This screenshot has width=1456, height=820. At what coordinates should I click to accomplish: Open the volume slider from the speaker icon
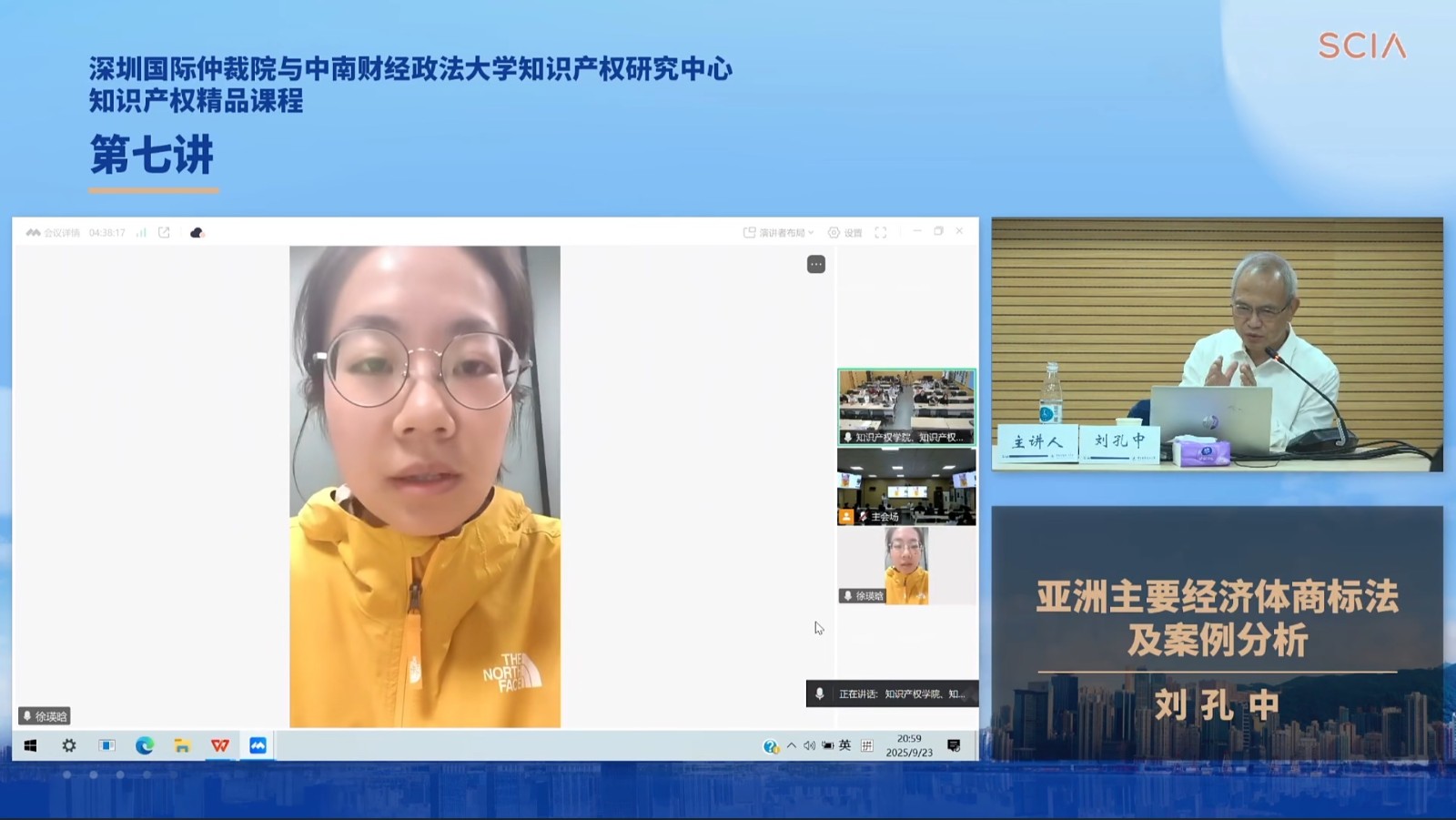tap(809, 744)
